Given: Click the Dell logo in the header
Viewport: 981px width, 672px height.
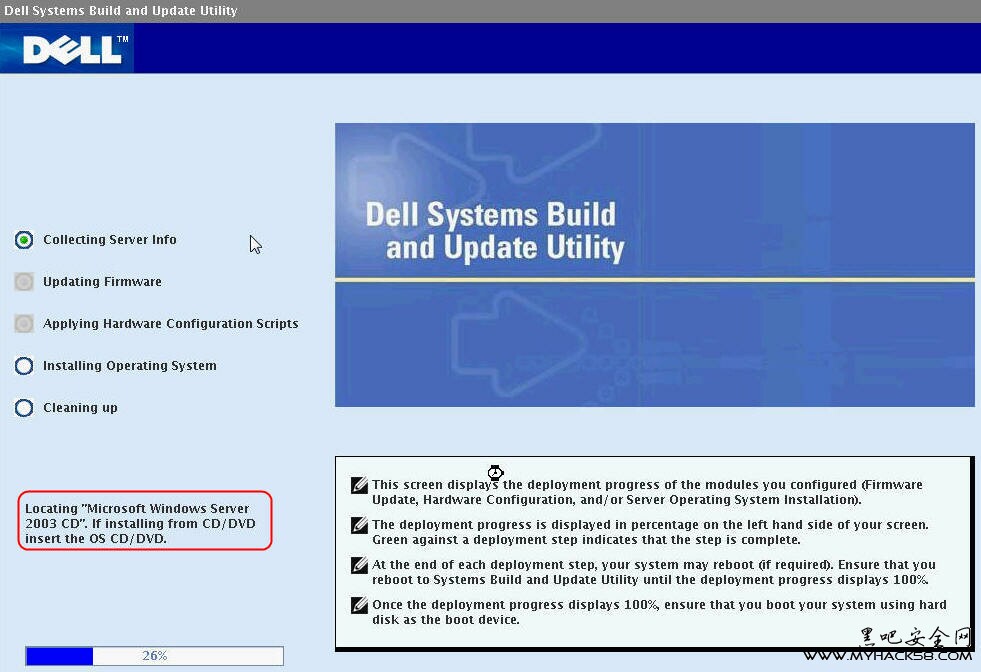Looking at the screenshot, I should tap(76, 49).
